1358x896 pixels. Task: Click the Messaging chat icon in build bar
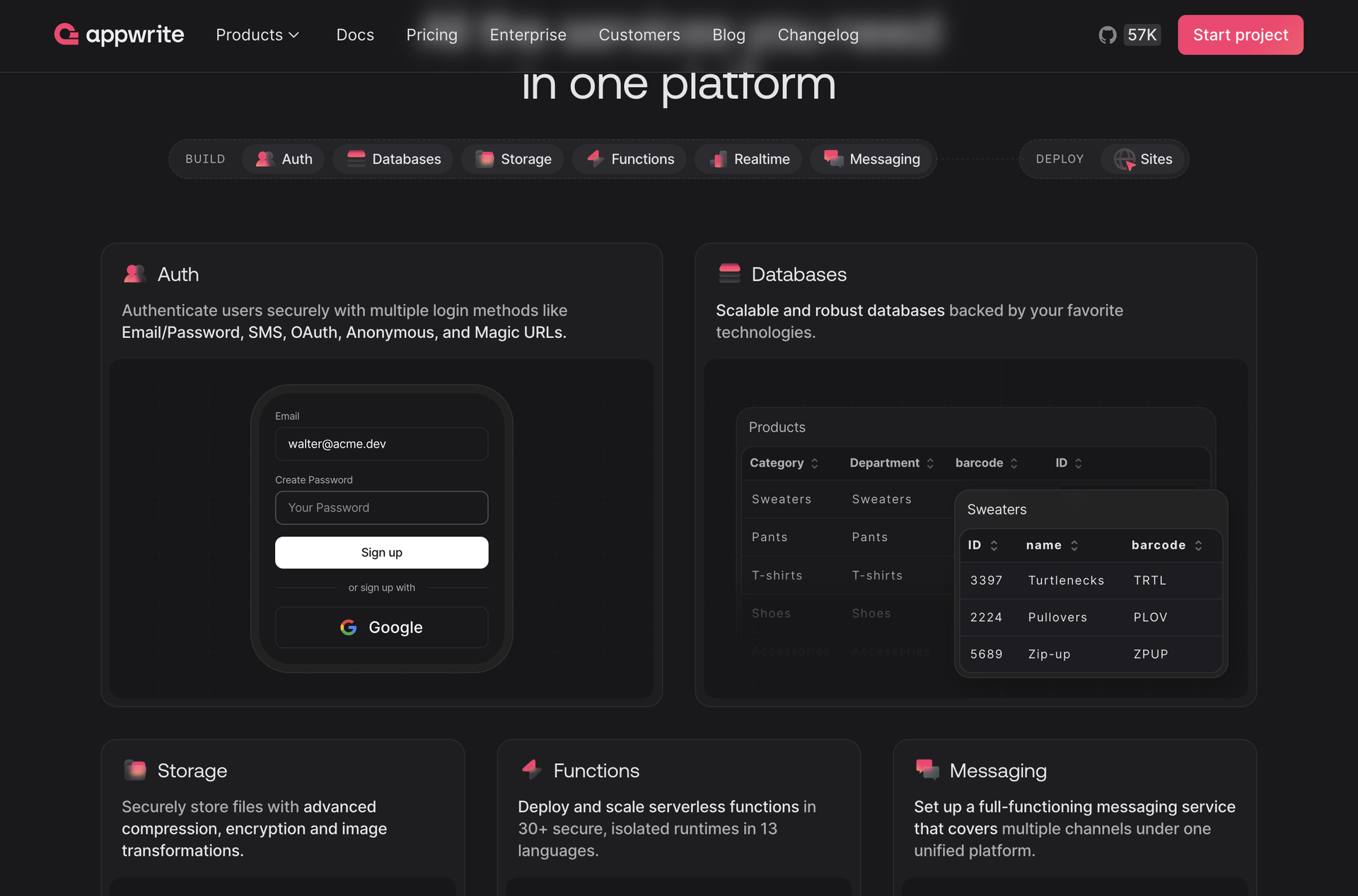(833, 158)
